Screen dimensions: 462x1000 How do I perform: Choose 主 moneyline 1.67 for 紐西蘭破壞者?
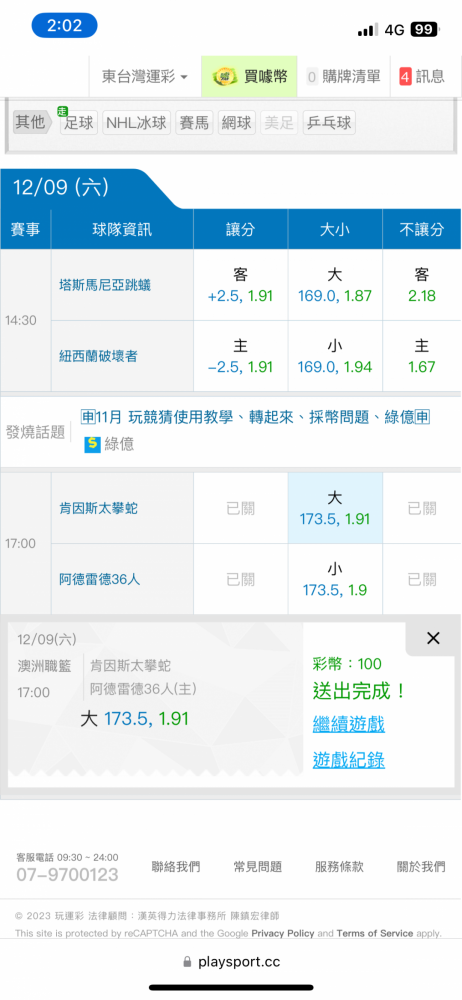[422, 357]
